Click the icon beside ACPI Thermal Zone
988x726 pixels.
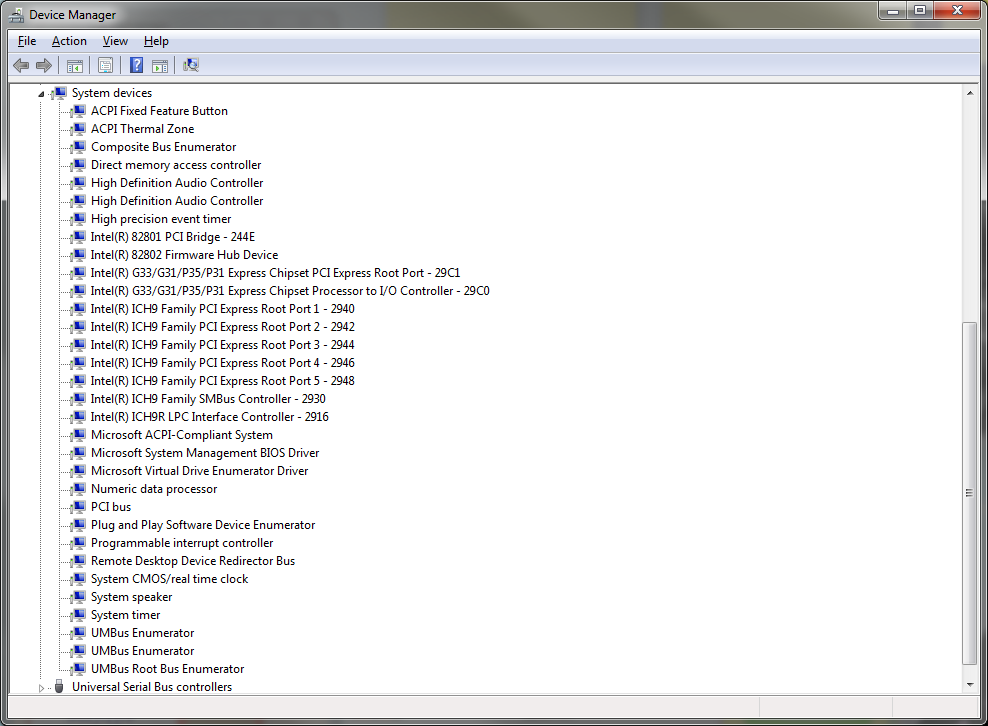pyautogui.click(x=79, y=129)
